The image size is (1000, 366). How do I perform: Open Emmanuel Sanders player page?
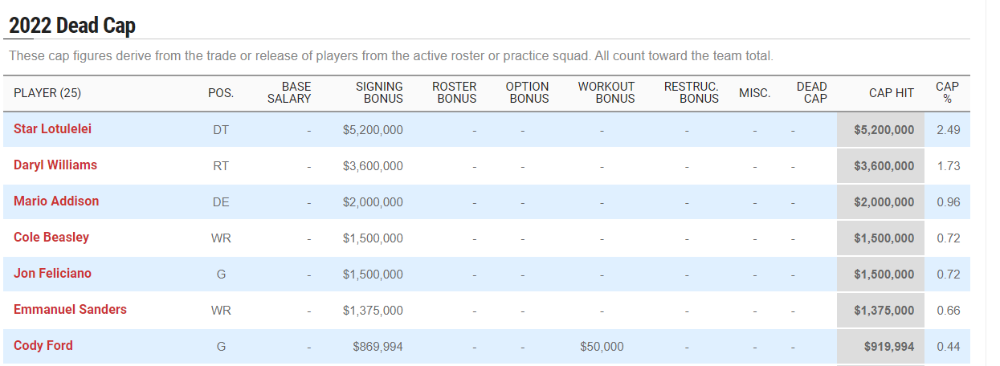pyautogui.click(x=70, y=310)
